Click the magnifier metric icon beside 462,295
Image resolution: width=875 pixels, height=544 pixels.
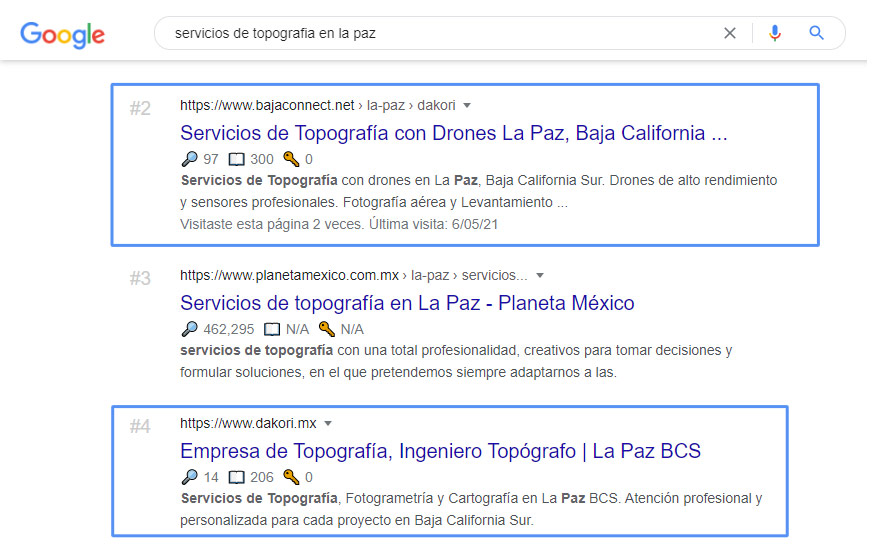[x=190, y=329]
